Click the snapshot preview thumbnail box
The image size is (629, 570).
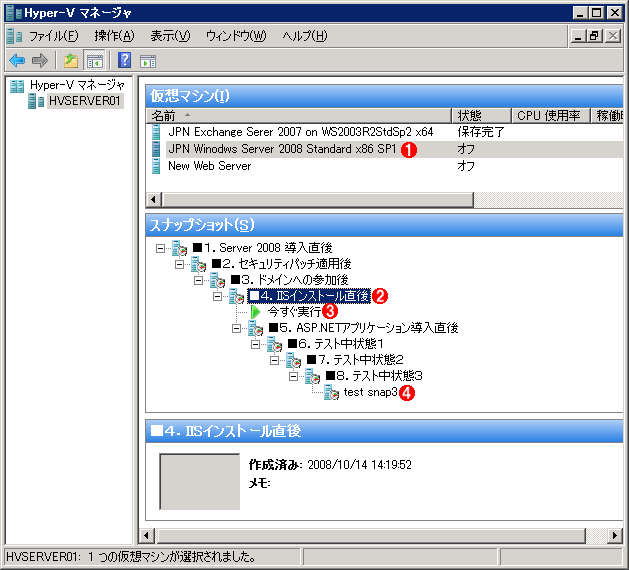(200, 481)
